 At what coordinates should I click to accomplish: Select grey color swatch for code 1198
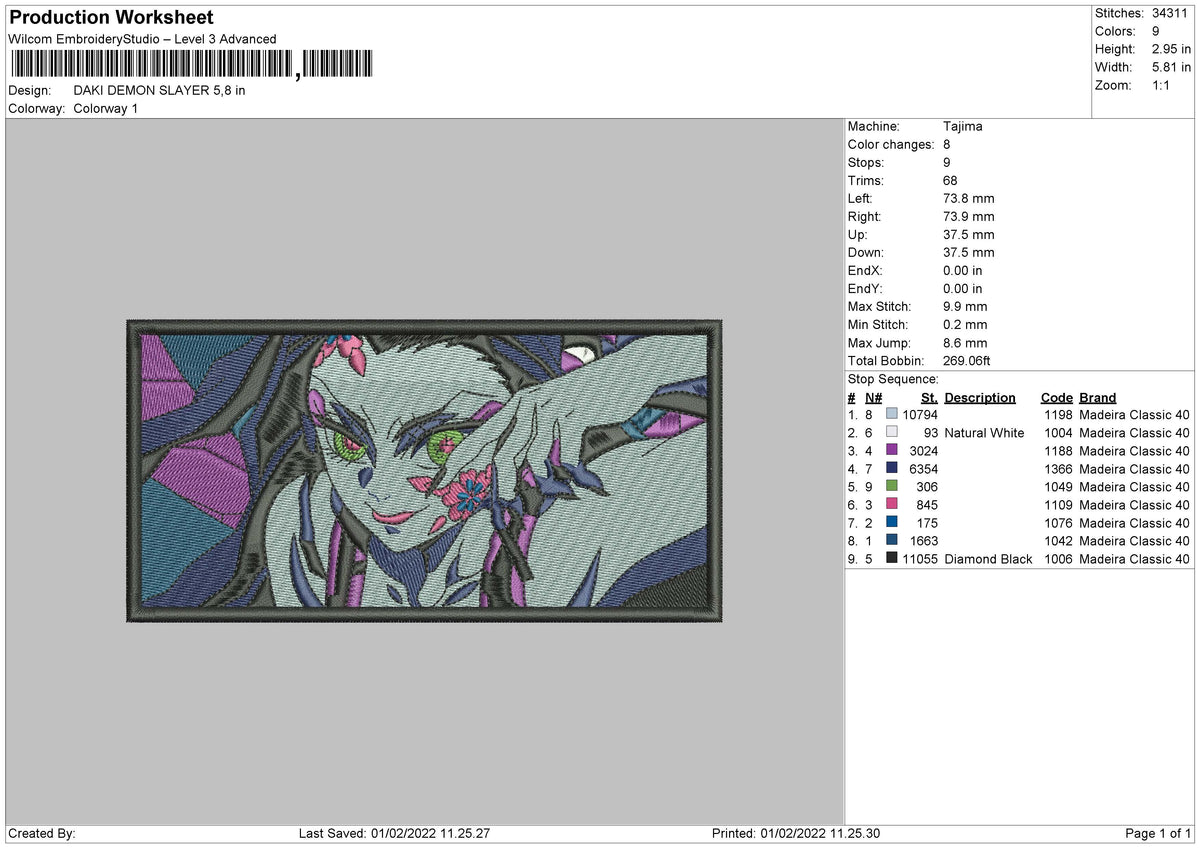point(891,414)
